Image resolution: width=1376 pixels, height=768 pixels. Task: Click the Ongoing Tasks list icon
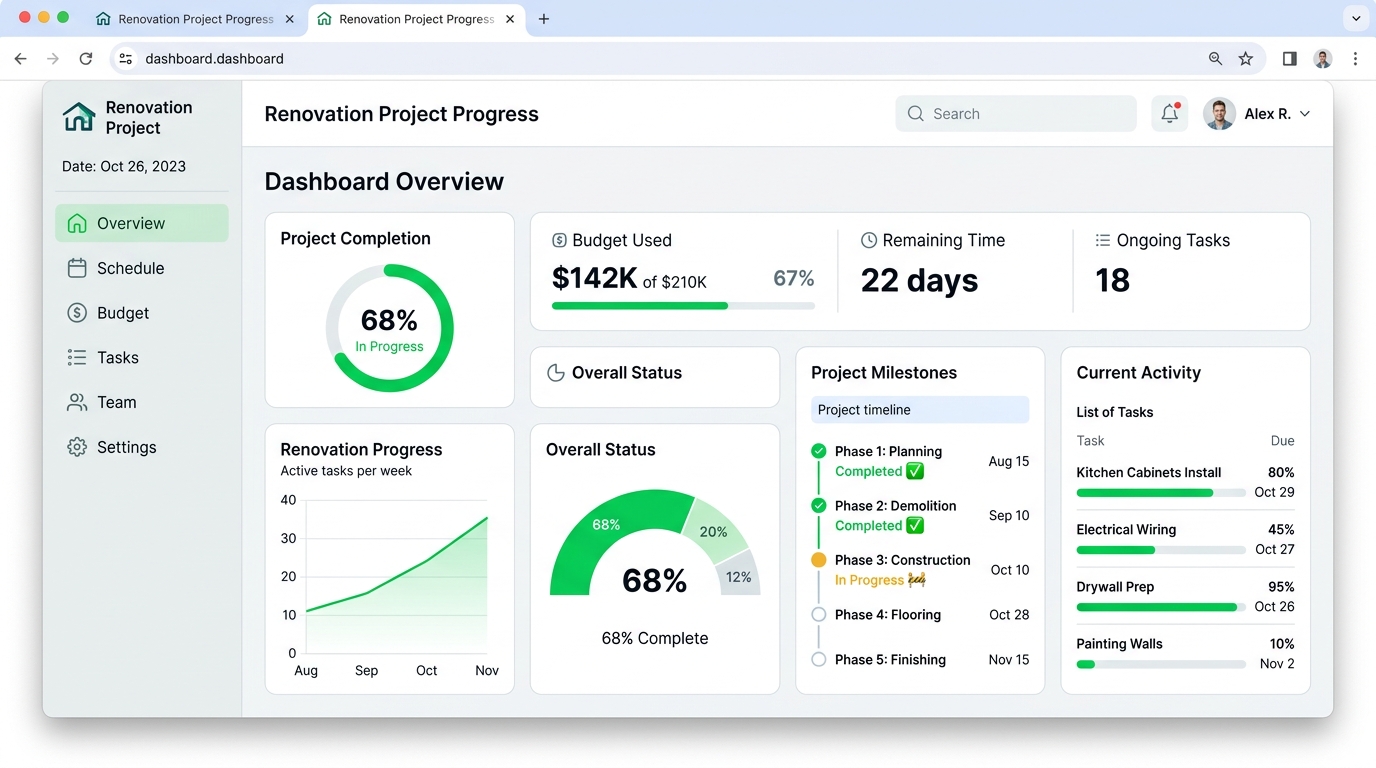(x=1103, y=240)
